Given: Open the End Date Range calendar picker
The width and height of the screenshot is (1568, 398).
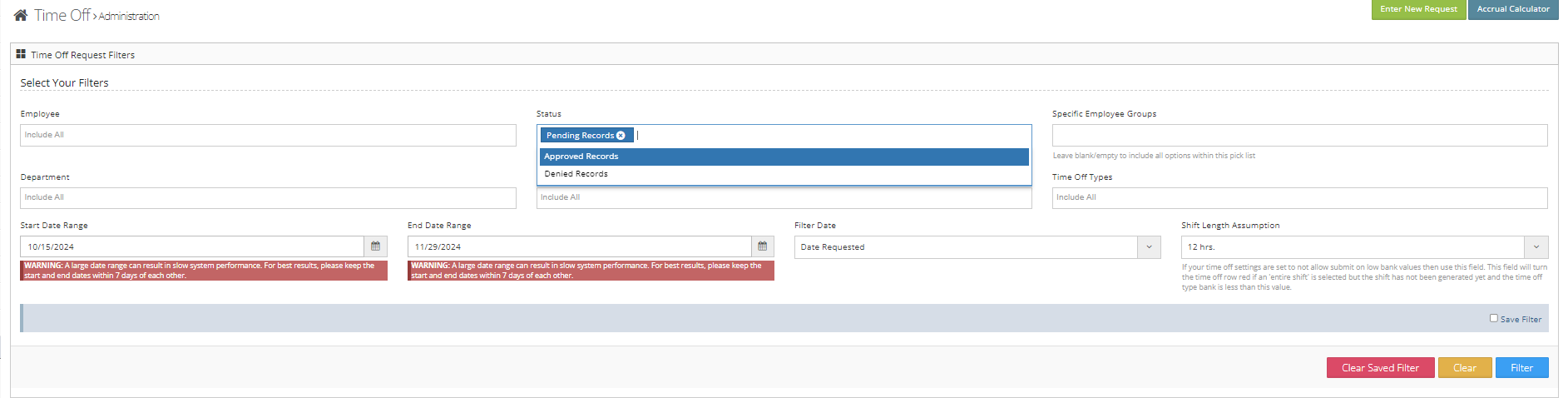Looking at the screenshot, I should 762,246.
